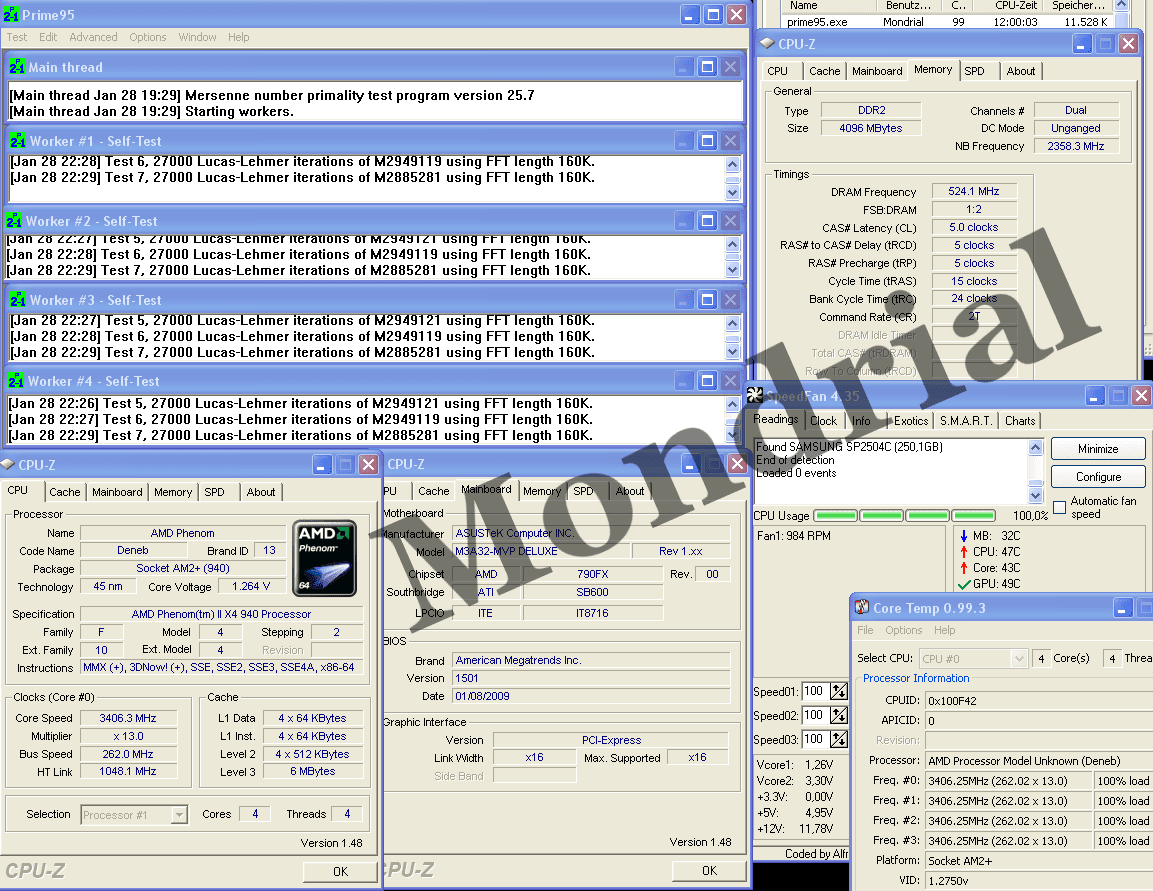The height and width of the screenshot is (891, 1153).
Task: Open Prime95 Help menu
Action: coord(238,37)
